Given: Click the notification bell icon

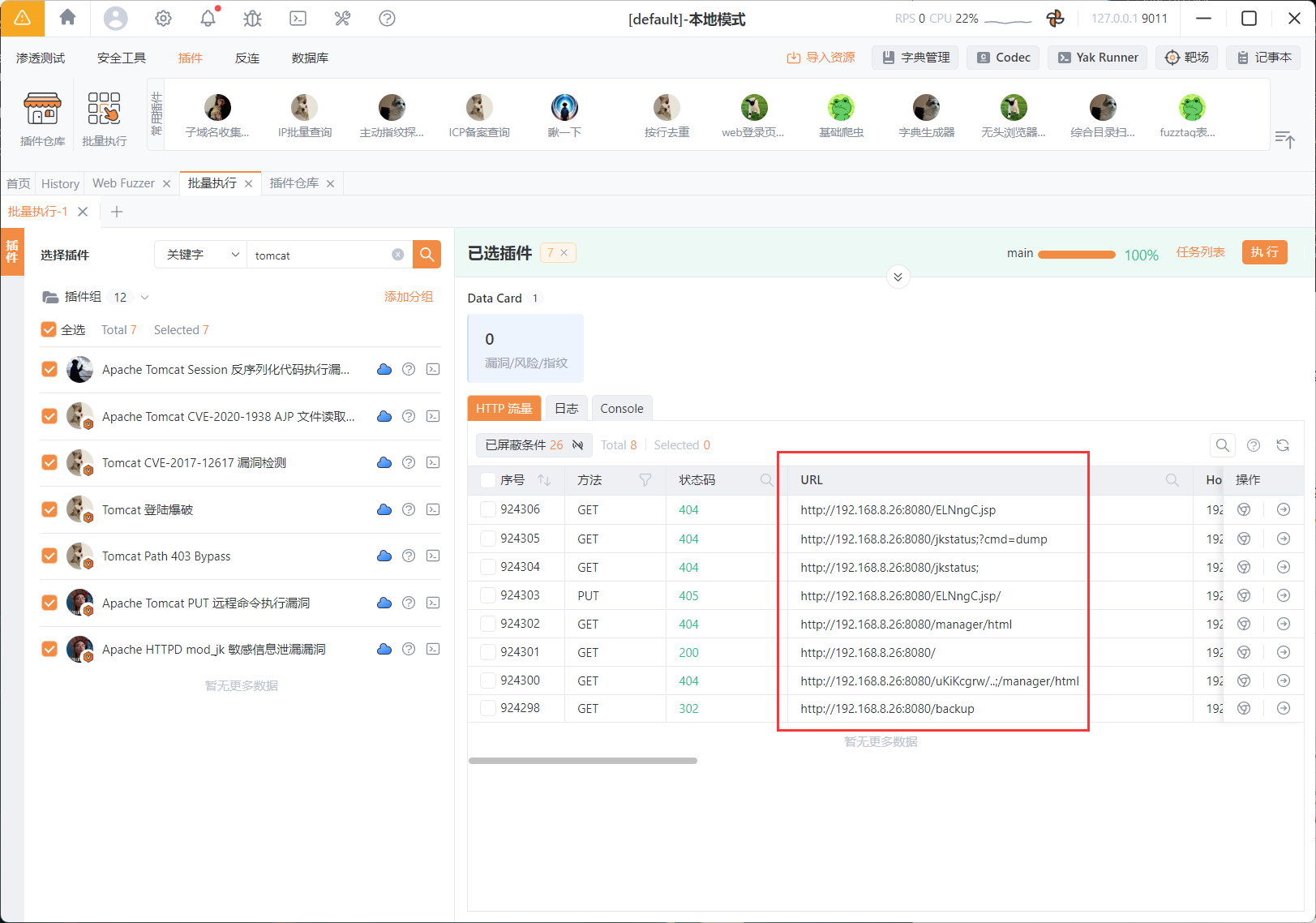Looking at the screenshot, I should coord(208,19).
